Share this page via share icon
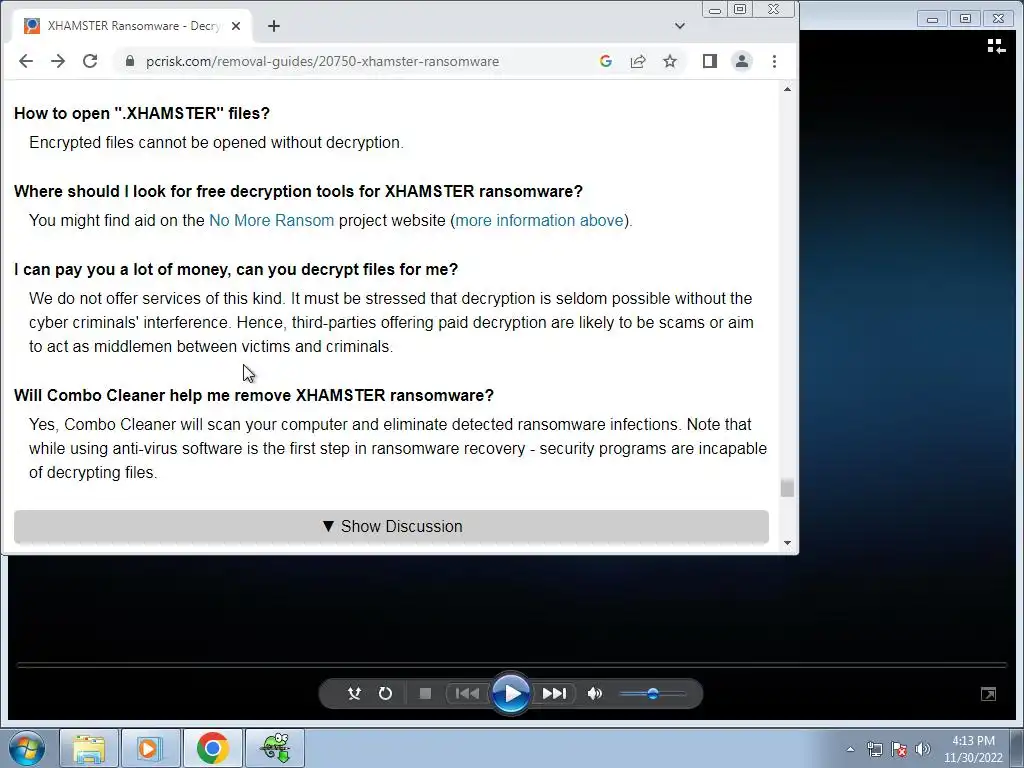Screen dimensions: 1024x768 638,61
